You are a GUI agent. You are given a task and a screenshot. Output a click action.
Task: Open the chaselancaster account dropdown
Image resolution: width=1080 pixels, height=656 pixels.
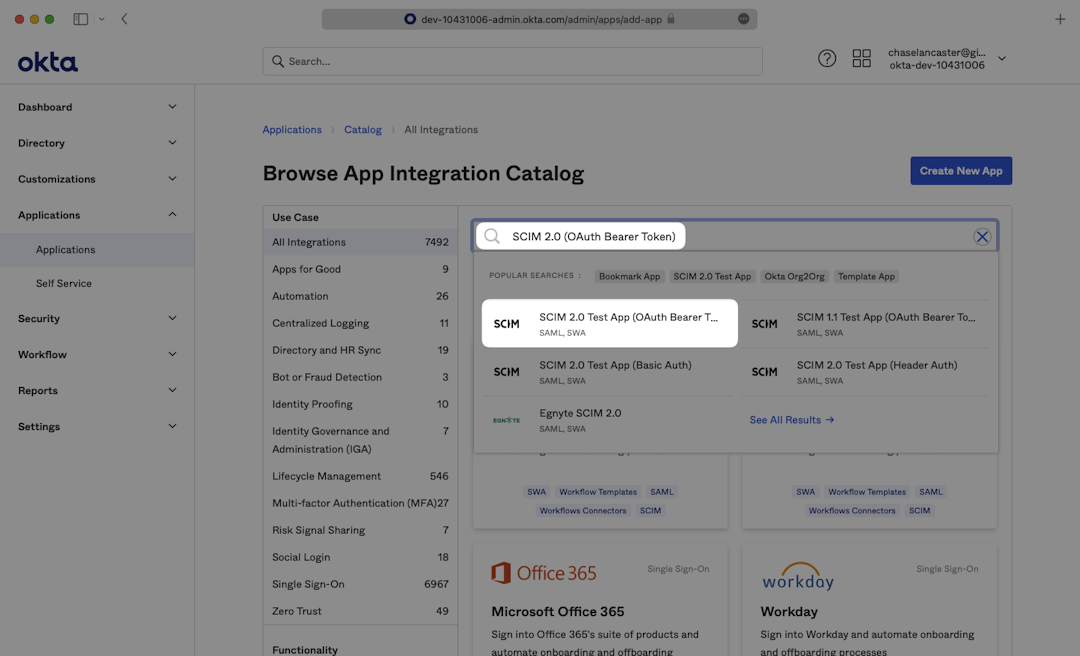coord(945,58)
